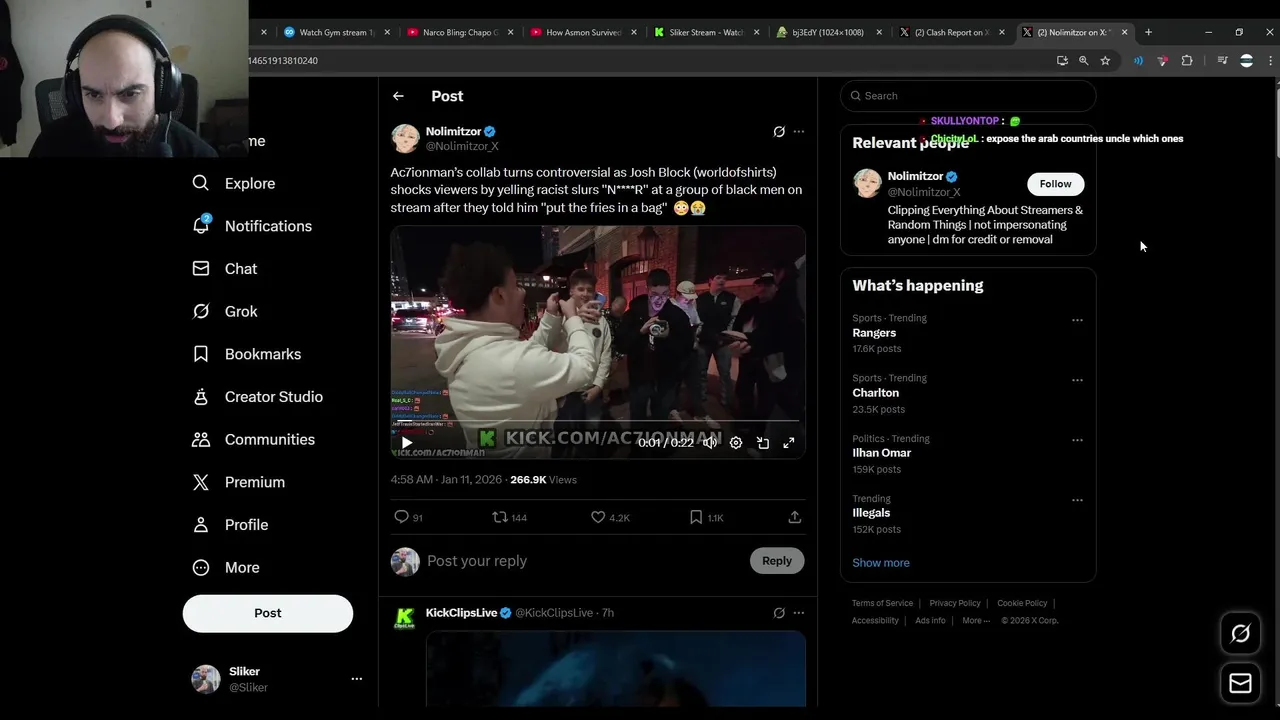This screenshot has width=1280, height=720.
Task: Click the repost icon showing 144
Action: 500,517
